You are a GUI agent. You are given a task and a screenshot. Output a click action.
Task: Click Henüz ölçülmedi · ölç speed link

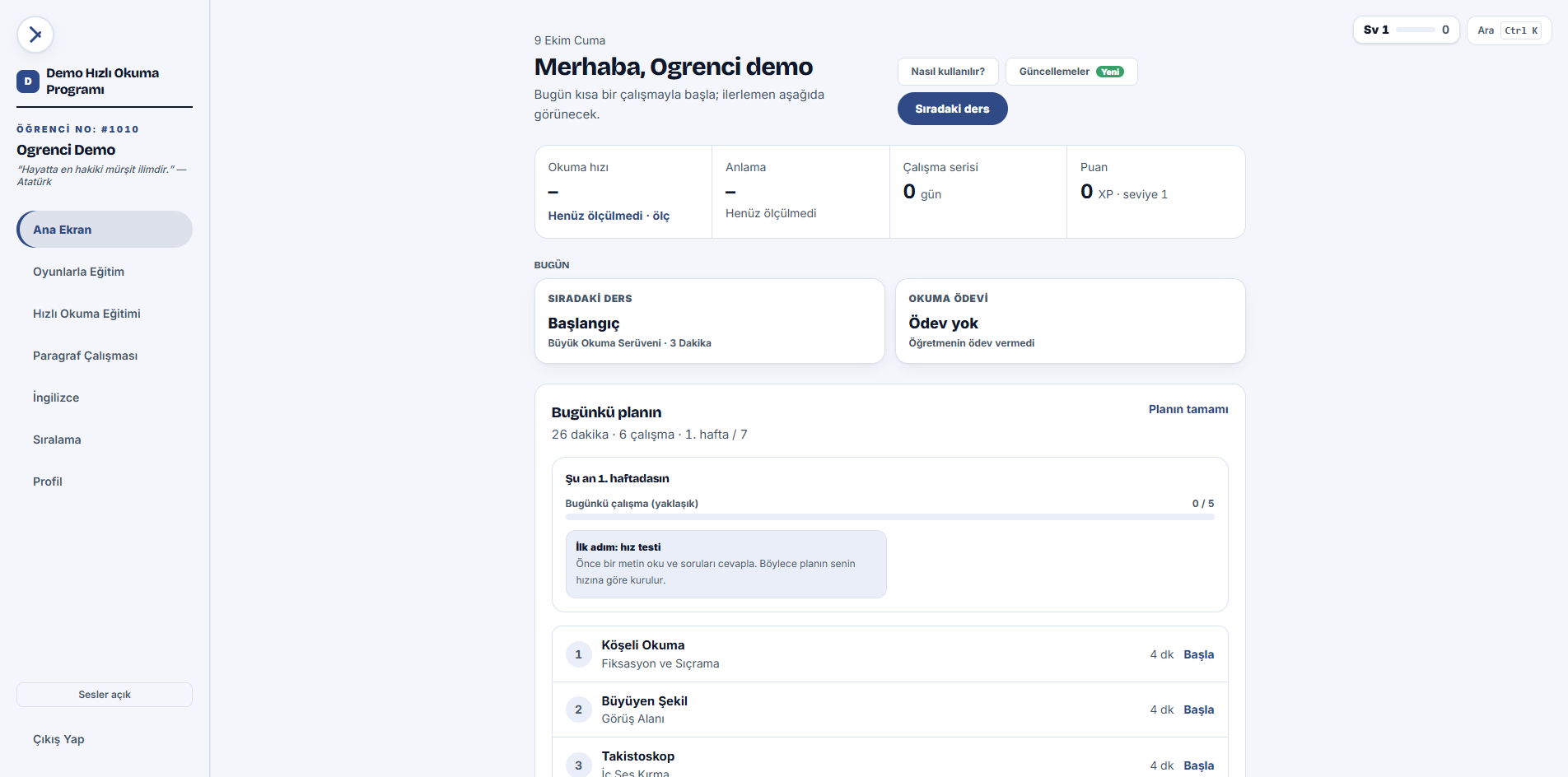click(609, 216)
